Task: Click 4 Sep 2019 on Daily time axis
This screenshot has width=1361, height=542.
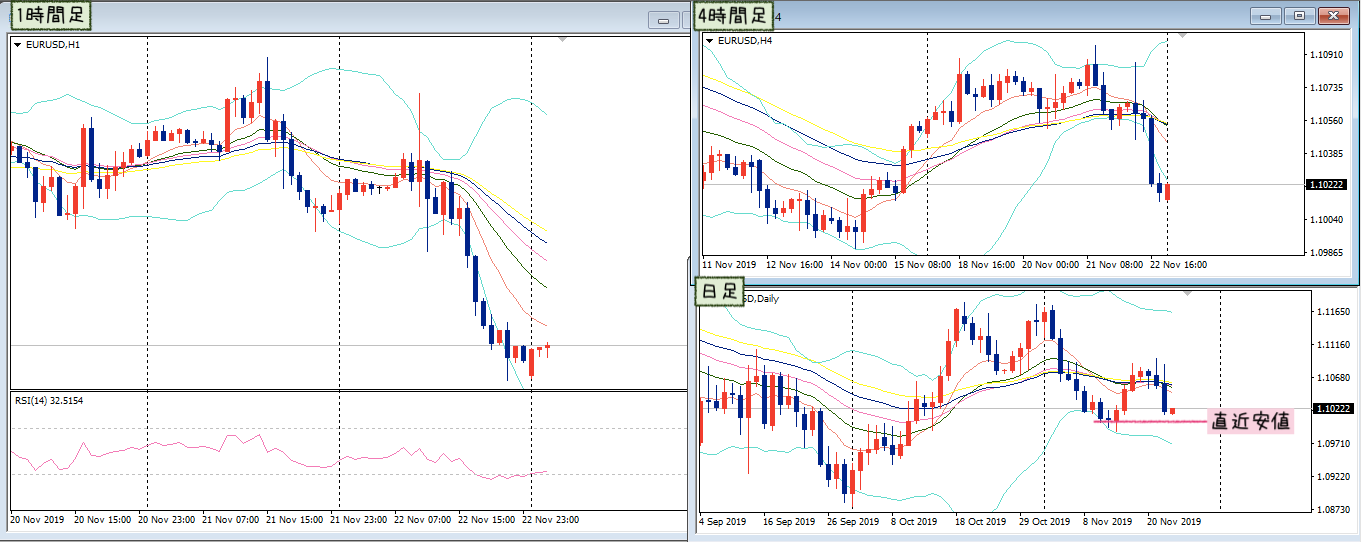Action: click(723, 521)
